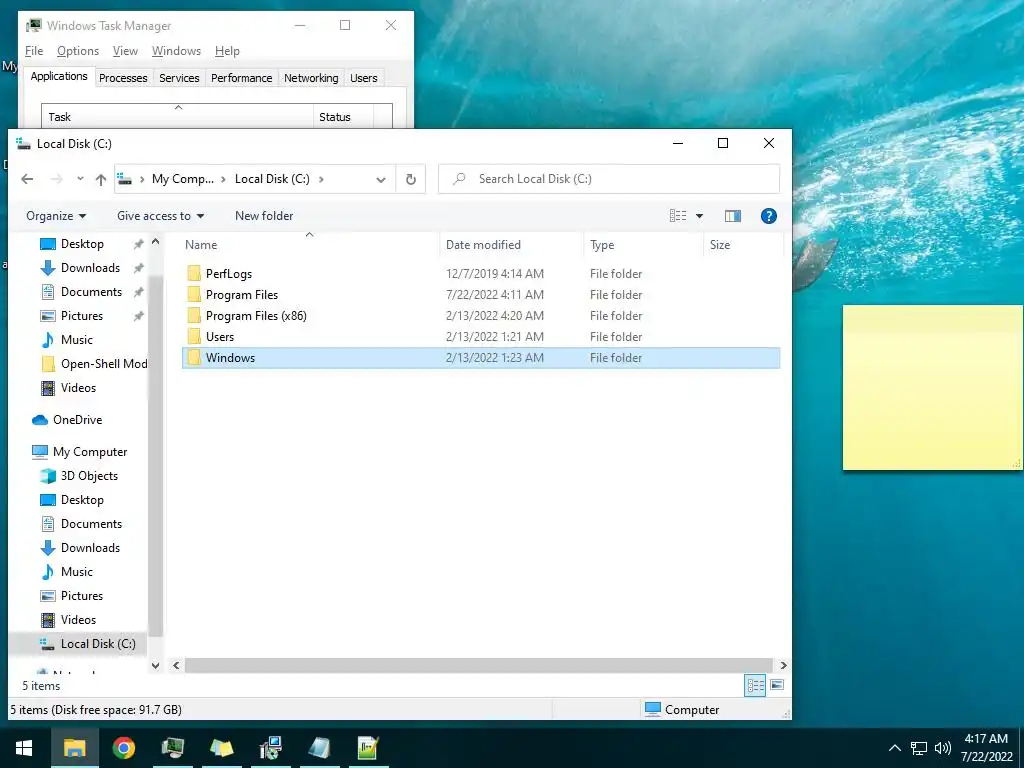Open the Start menu
The width and height of the screenshot is (1024, 768).
tap(25, 748)
